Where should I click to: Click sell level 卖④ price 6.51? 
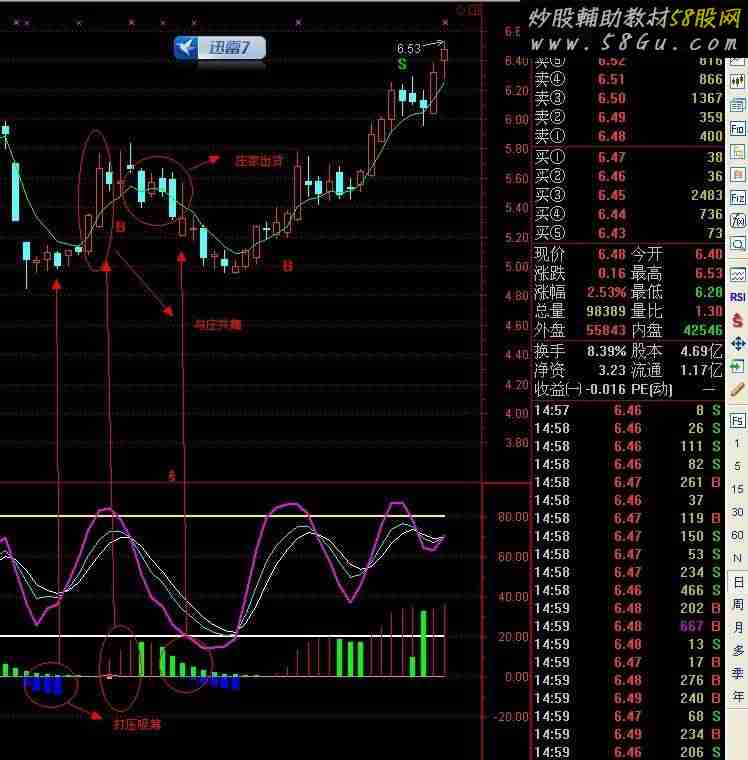(x=611, y=79)
